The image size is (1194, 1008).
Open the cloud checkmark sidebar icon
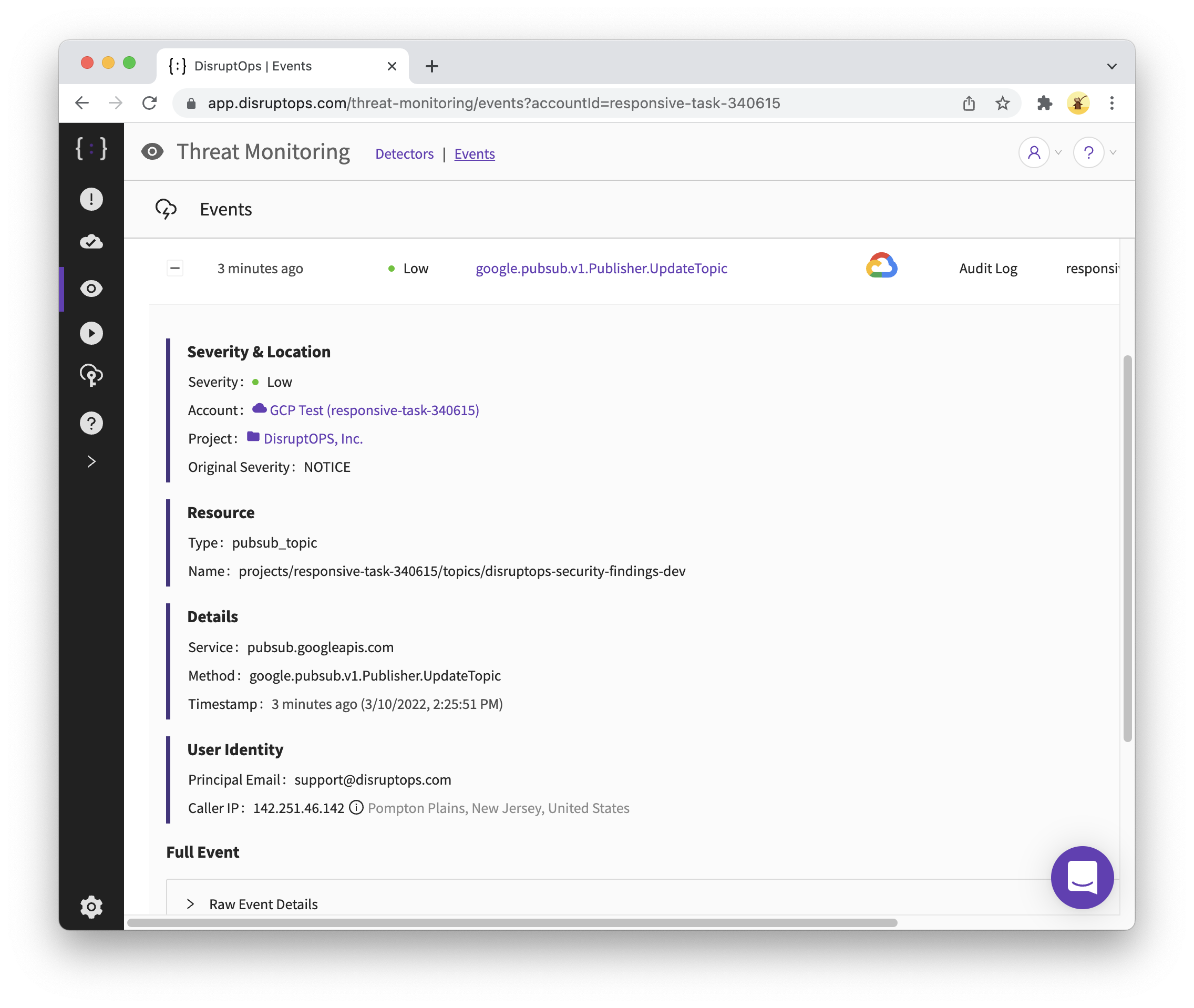click(x=91, y=242)
